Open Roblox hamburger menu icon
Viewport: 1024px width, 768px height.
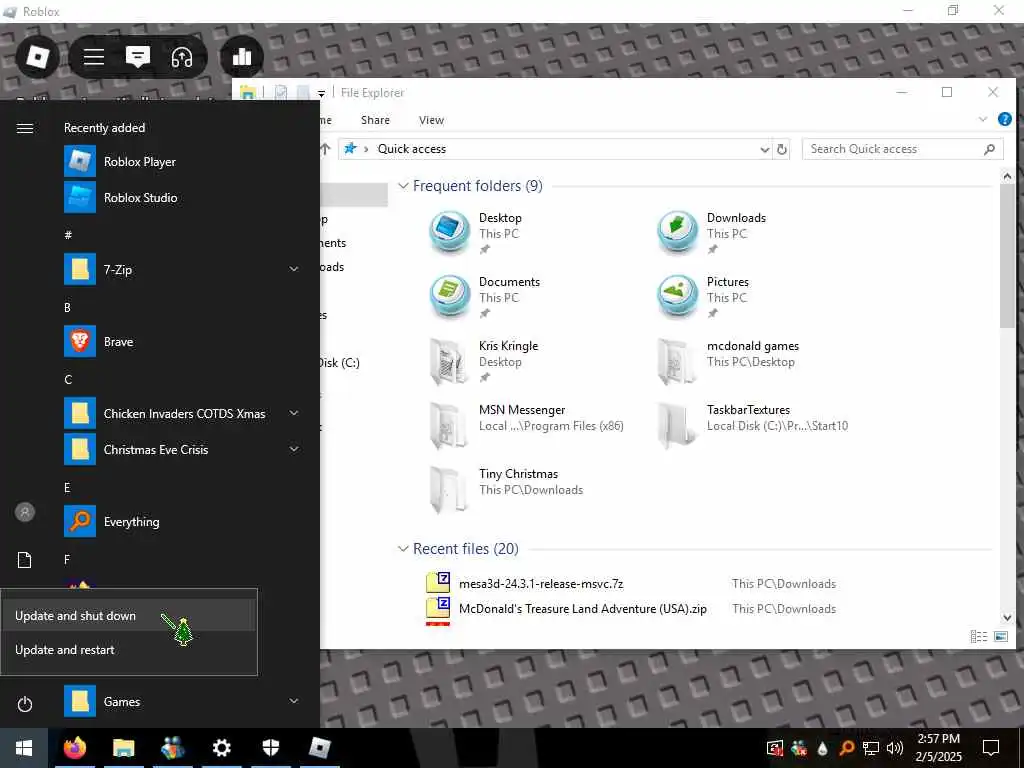(x=94, y=57)
